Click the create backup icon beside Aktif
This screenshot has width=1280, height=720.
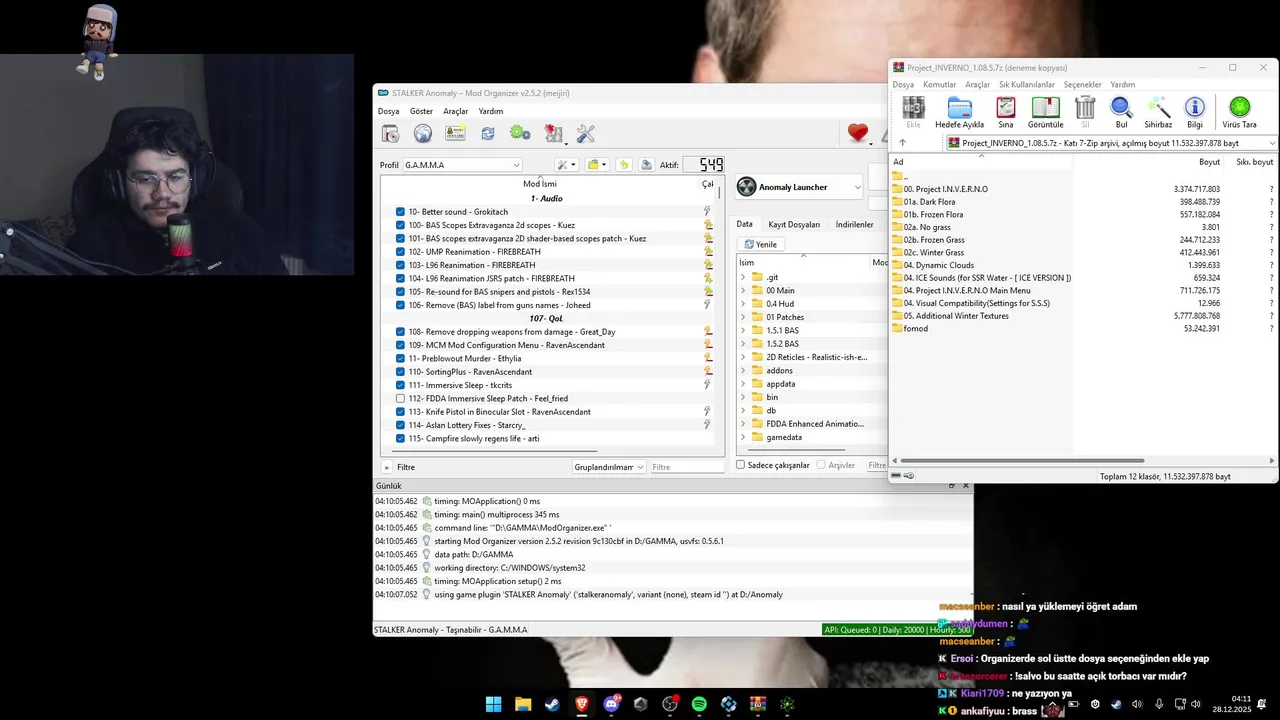[x=646, y=165]
